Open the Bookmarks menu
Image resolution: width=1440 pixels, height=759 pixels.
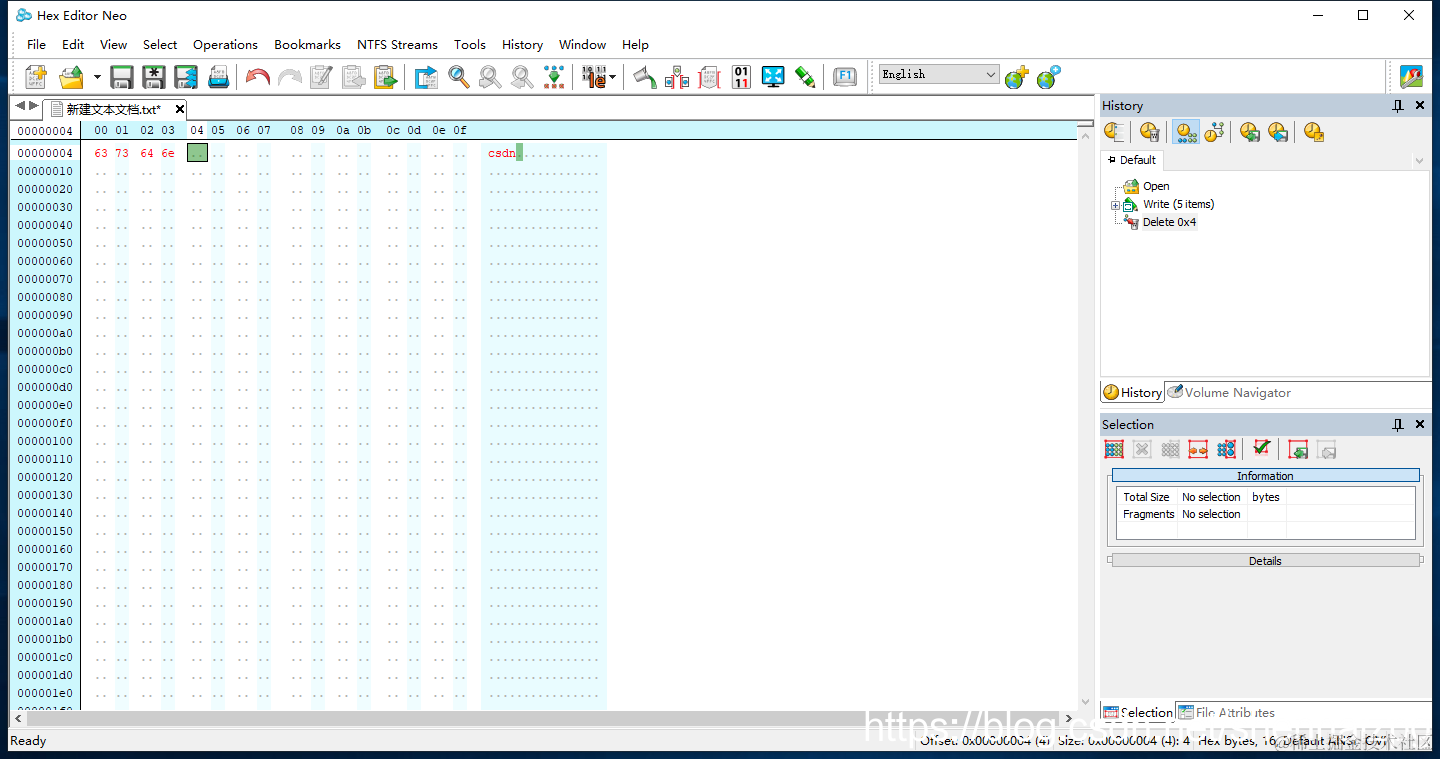[x=307, y=45]
